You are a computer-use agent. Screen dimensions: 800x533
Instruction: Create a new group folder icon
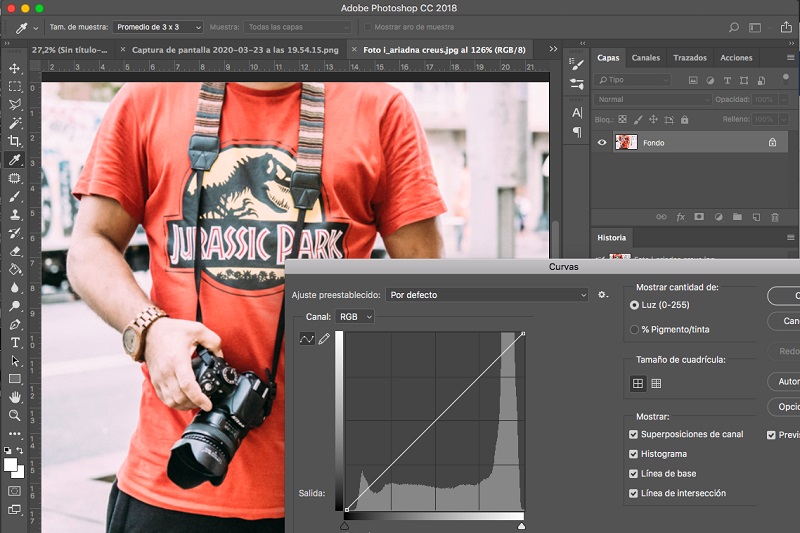(737, 217)
